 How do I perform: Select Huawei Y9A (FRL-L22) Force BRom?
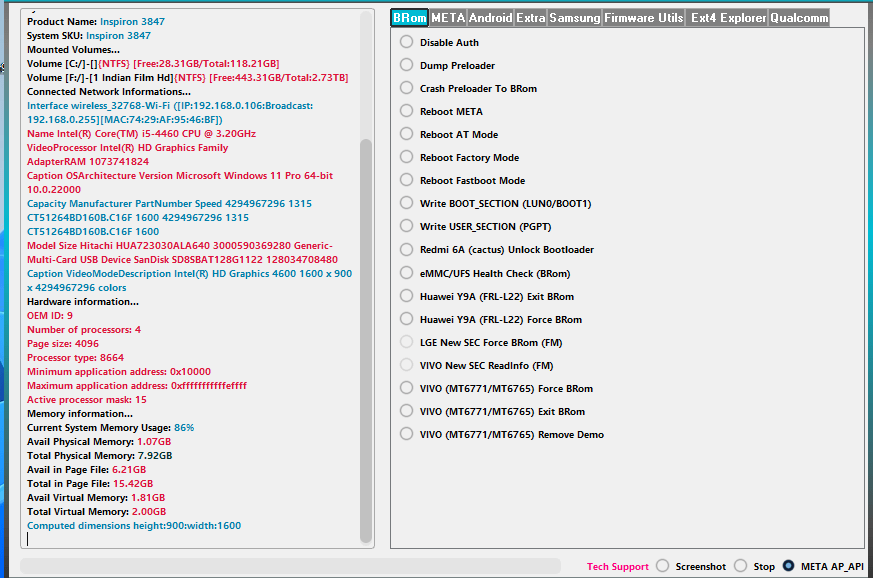[407, 319]
